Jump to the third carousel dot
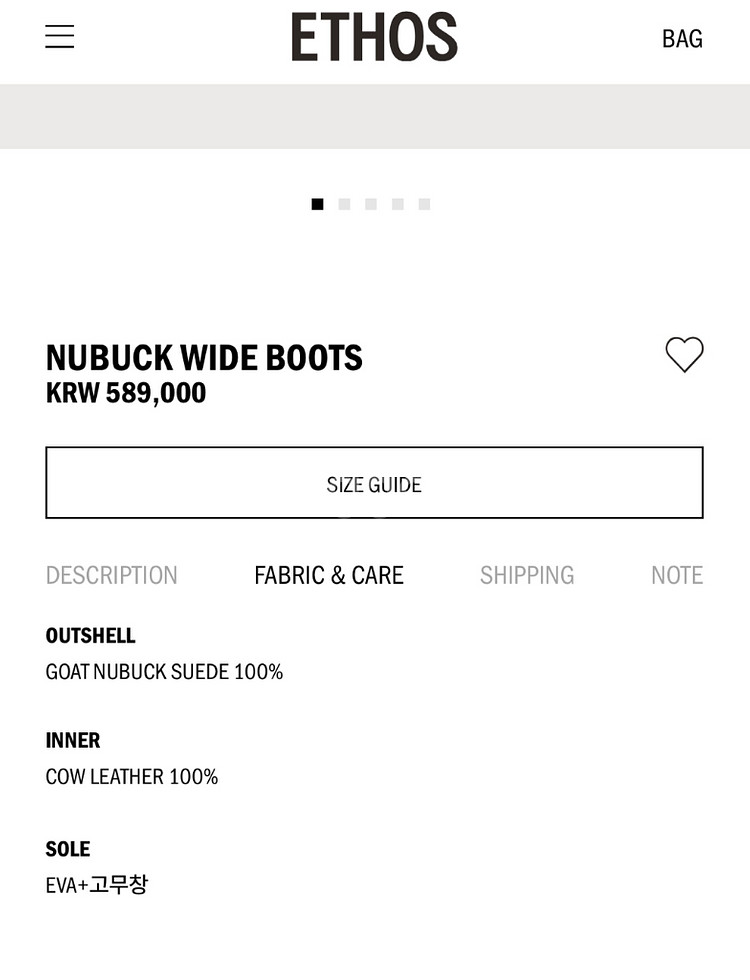The width and height of the screenshot is (750, 980). (x=371, y=204)
